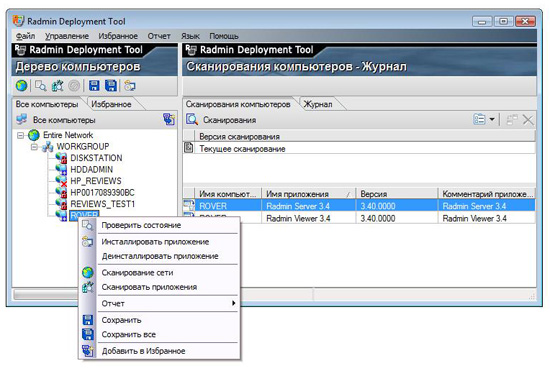550x371 pixels.
Task: Select HP0017089390BC computer in the tree
Action: [x=102, y=193]
